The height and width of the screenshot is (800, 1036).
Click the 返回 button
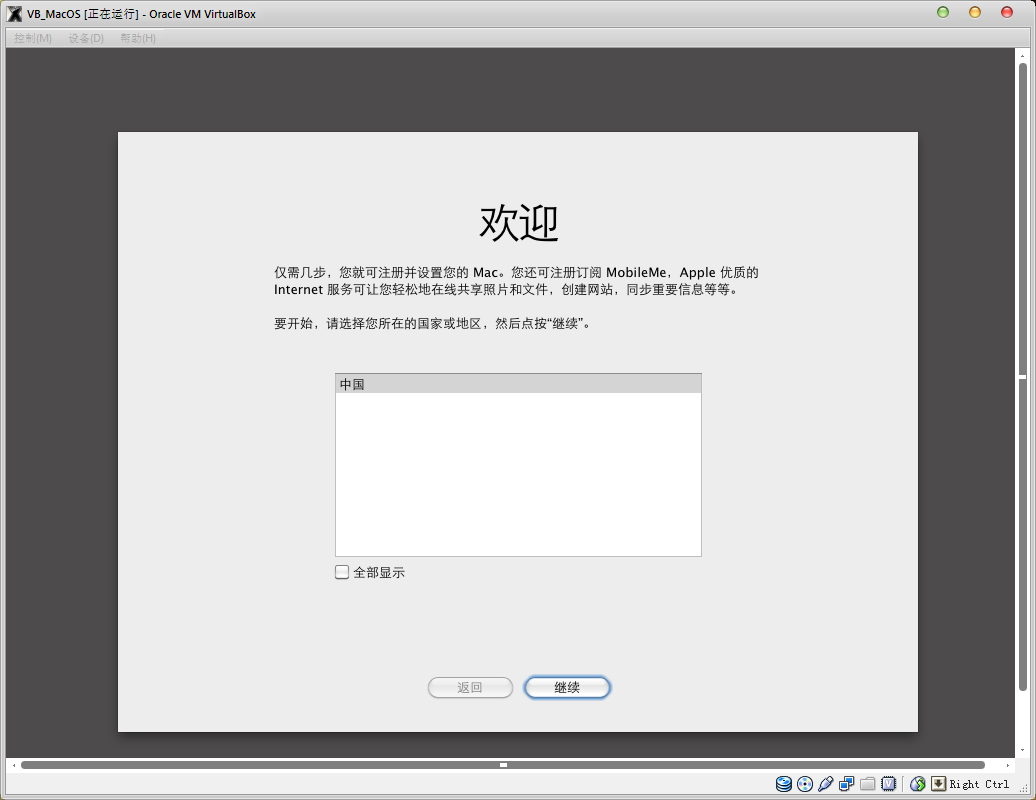pyautogui.click(x=470, y=688)
